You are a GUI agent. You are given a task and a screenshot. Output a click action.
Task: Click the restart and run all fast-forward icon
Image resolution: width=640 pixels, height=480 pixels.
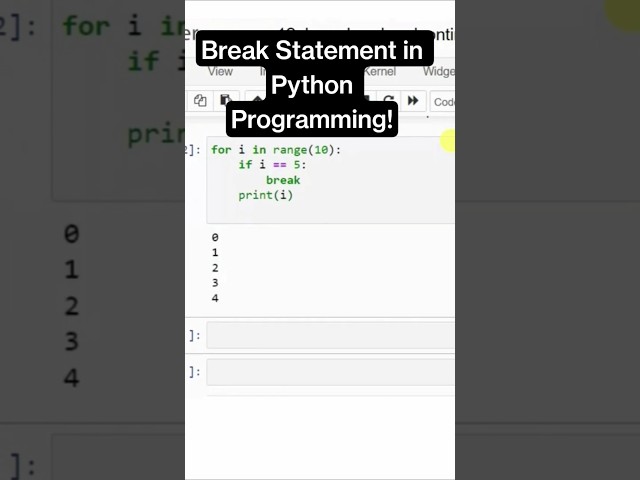tap(413, 100)
